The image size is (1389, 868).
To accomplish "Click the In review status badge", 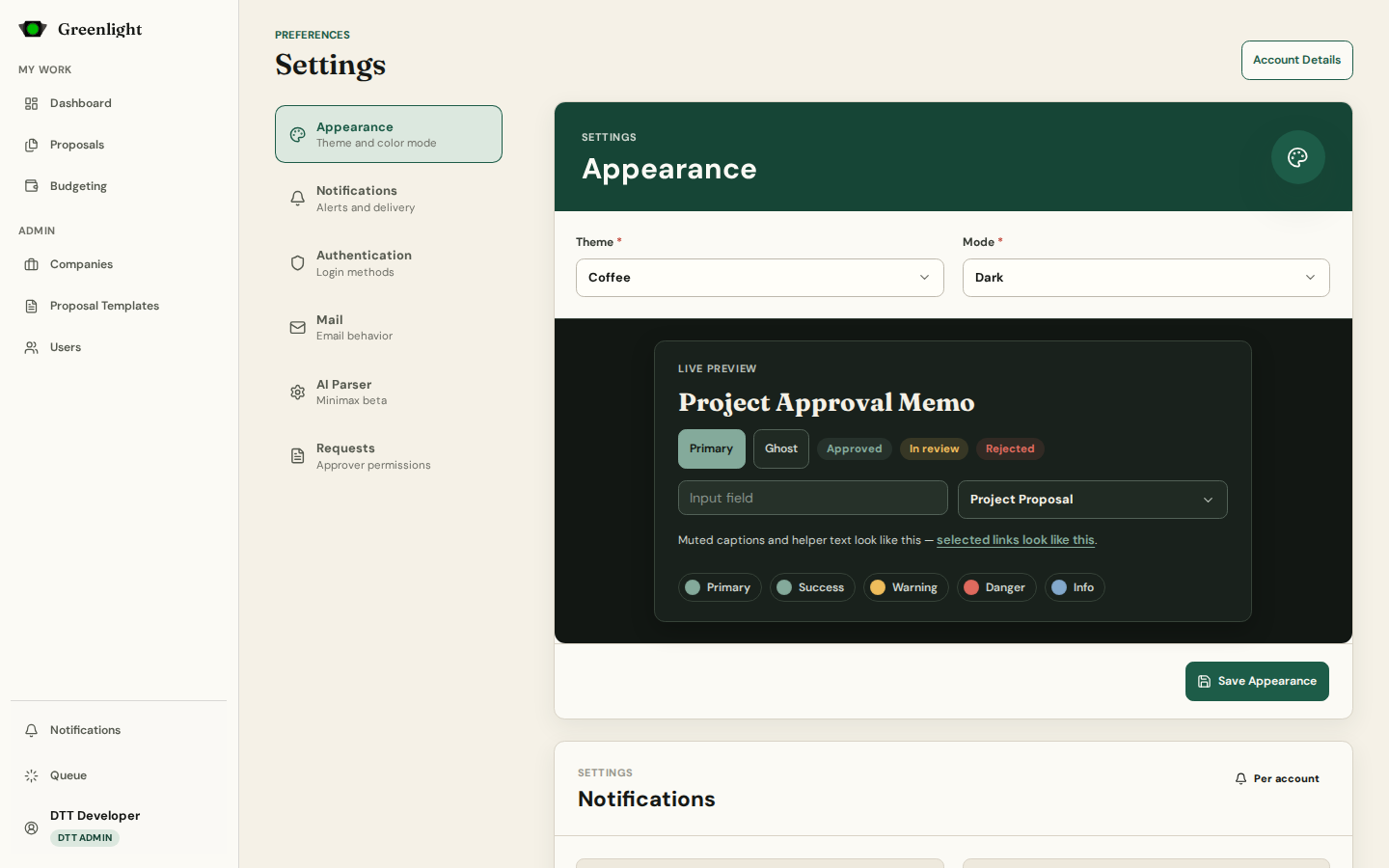I will 934,448.
